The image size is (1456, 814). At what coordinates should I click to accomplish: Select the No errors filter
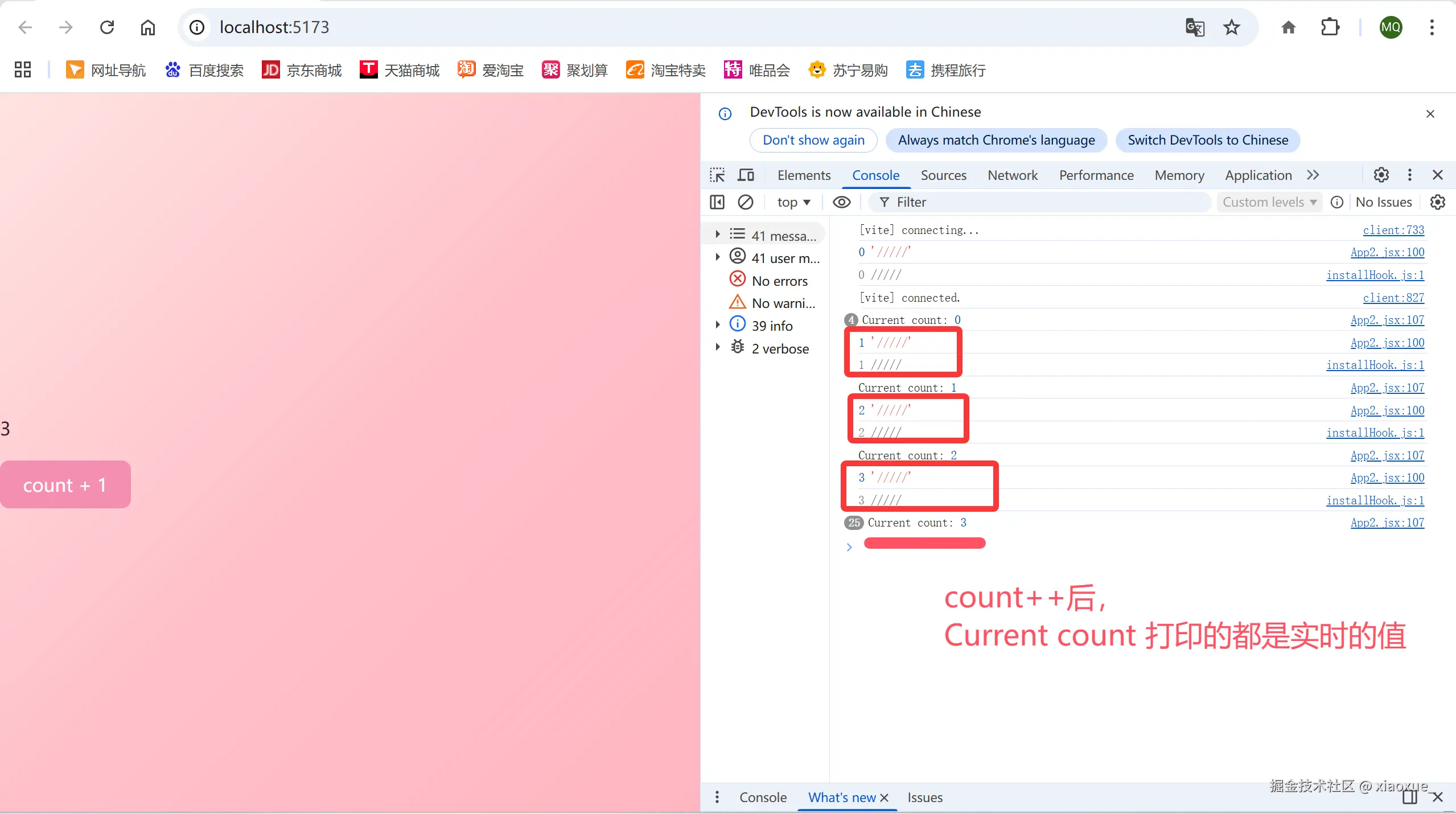(780, 280)
